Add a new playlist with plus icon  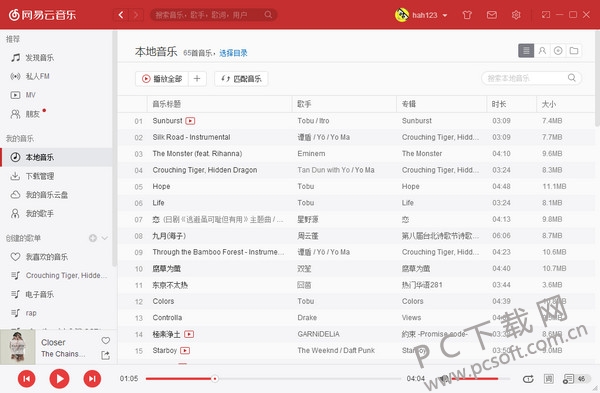(93, 238)
